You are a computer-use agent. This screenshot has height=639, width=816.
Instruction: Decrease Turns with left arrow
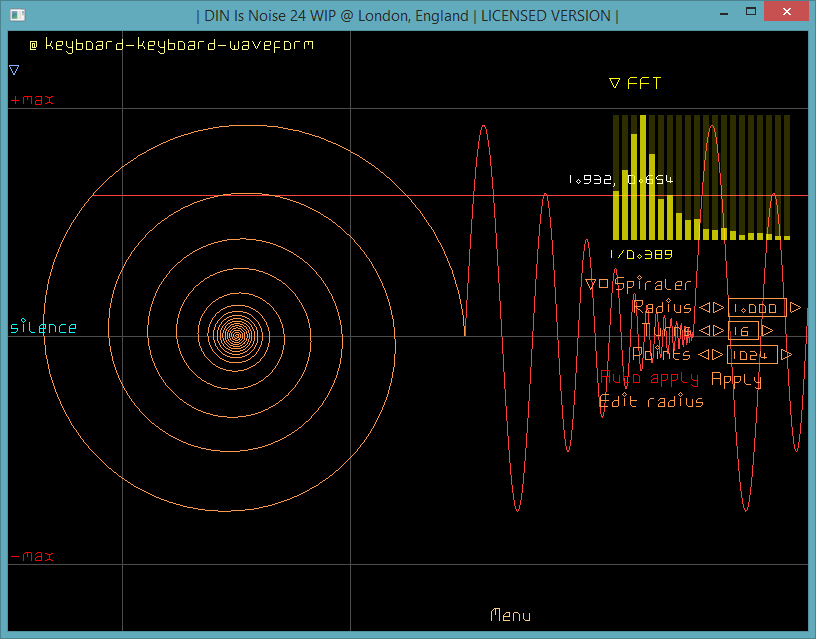[703, 331]
